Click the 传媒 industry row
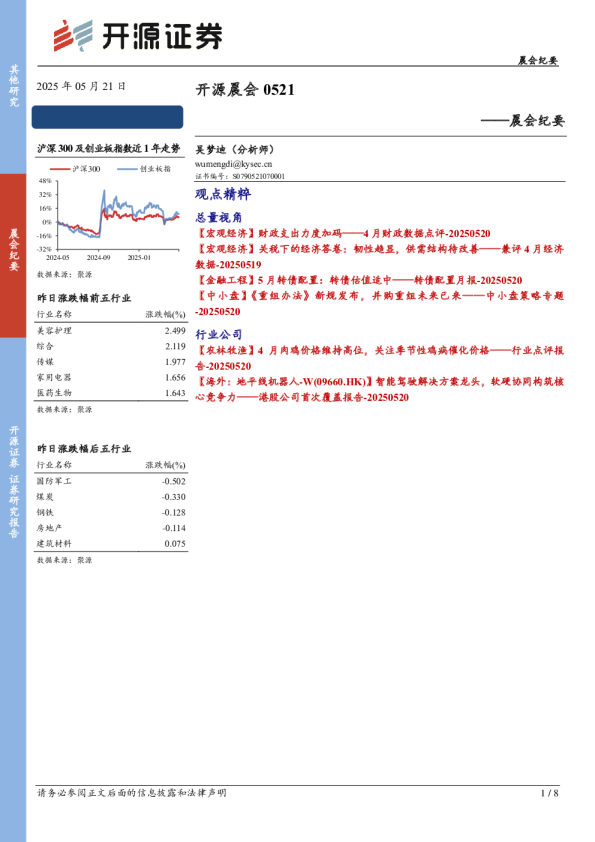This screenshot has height=842, width=595. [x=111, y=362]
